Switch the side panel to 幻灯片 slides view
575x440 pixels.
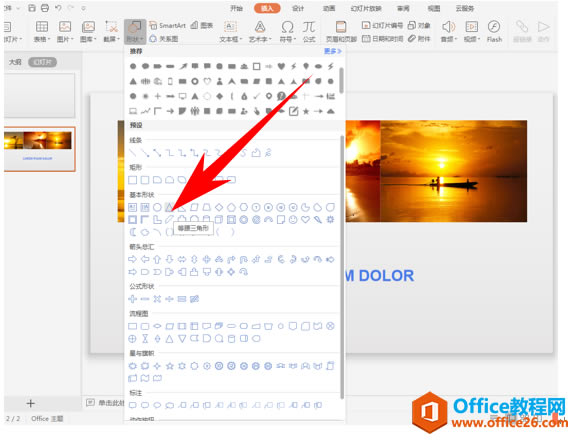point(43,62)
